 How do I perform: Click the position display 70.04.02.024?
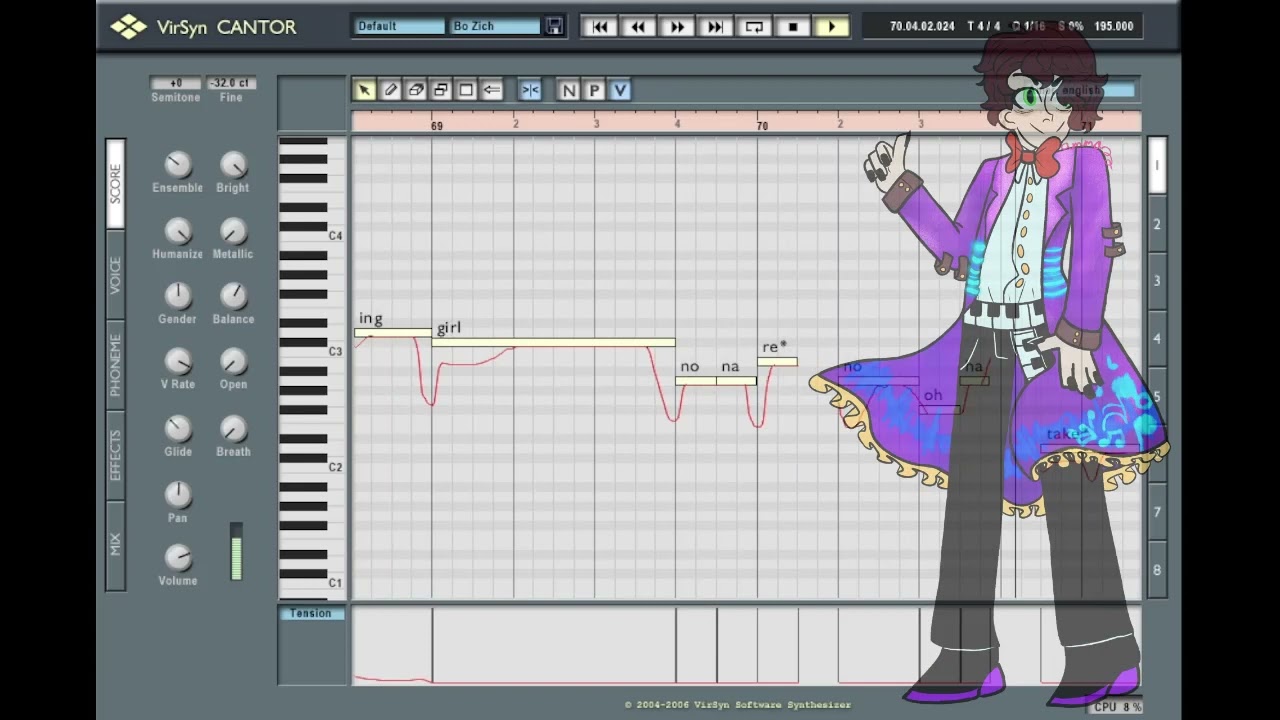pyautogui.click(x=922, y=27)
